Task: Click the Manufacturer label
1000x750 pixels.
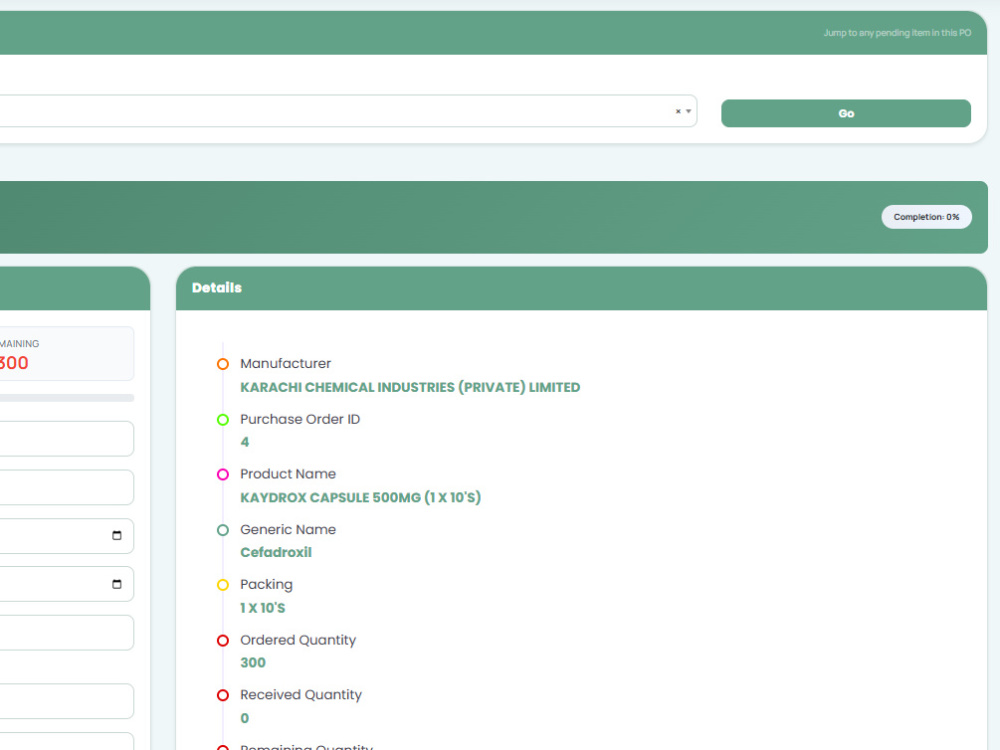Action: 285,364
